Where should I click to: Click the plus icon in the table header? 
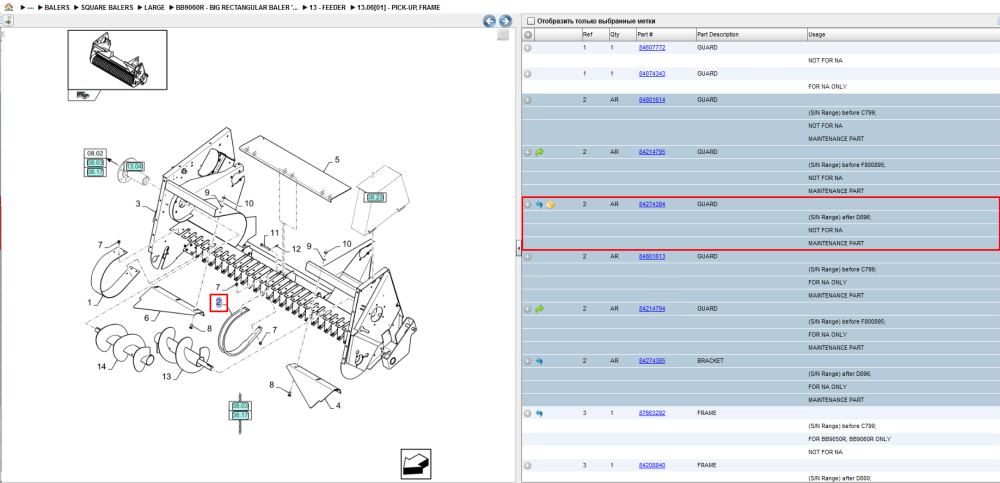pos(528,34)
